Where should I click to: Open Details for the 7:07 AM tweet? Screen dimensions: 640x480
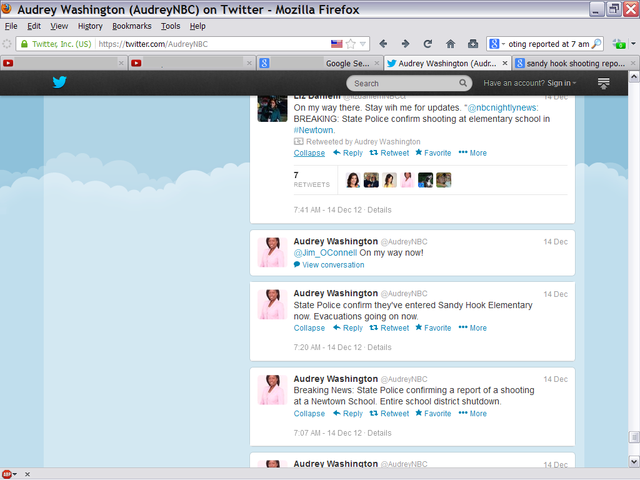pos(379,433)
